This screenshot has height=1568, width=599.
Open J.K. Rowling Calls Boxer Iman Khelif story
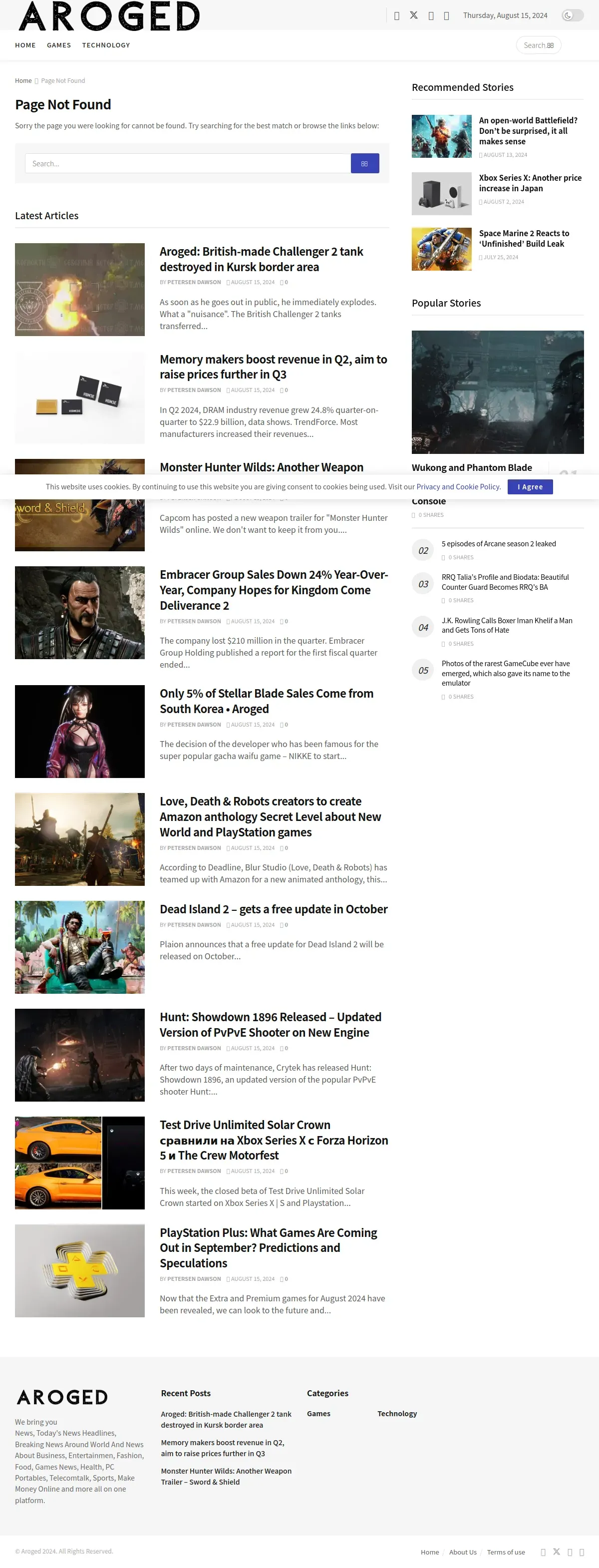(x=507, y=625)
